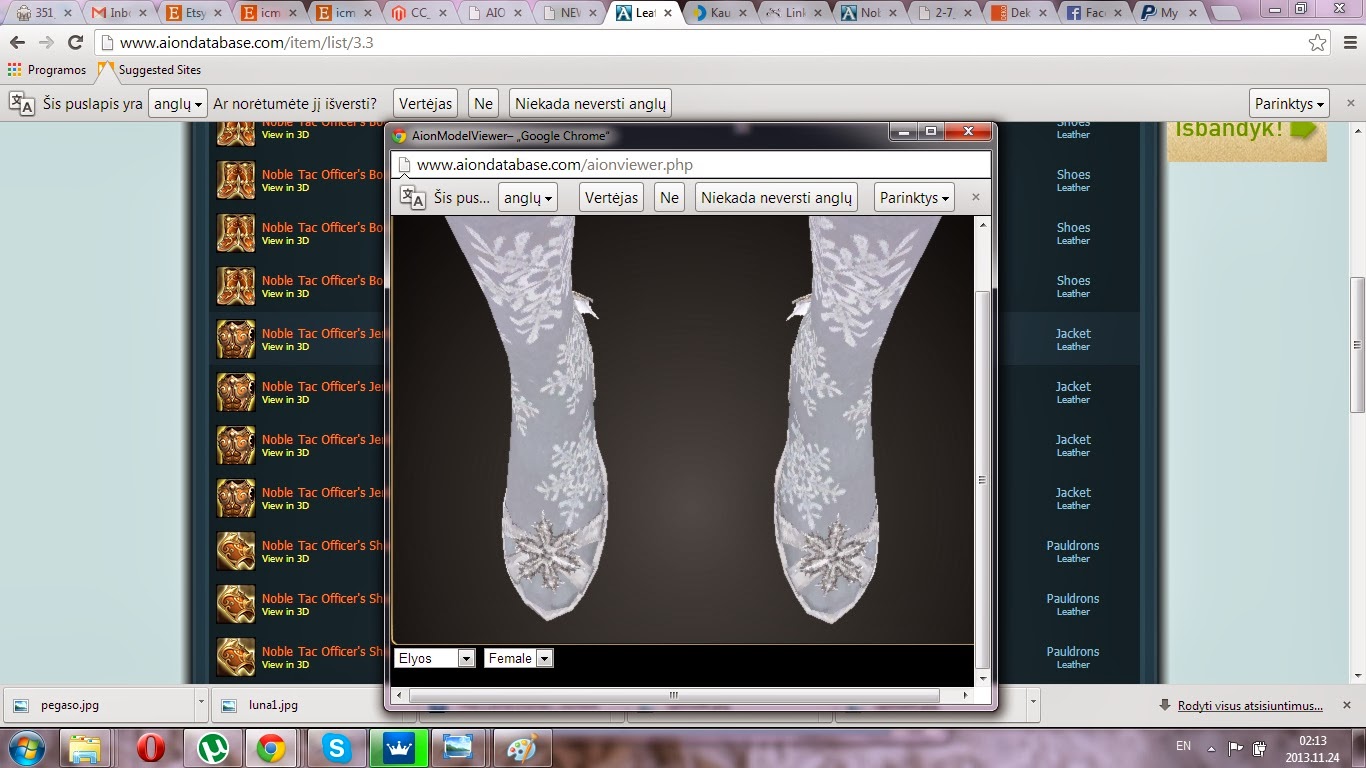Click Niekada neversti anglų in main bar
1366x768 pixels.
[590, 103]
